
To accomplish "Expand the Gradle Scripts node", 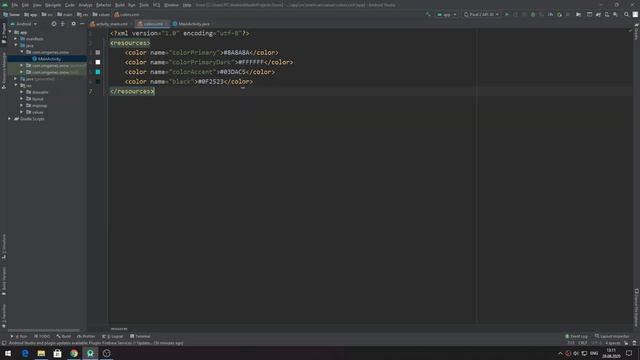I will click(10, 119).
